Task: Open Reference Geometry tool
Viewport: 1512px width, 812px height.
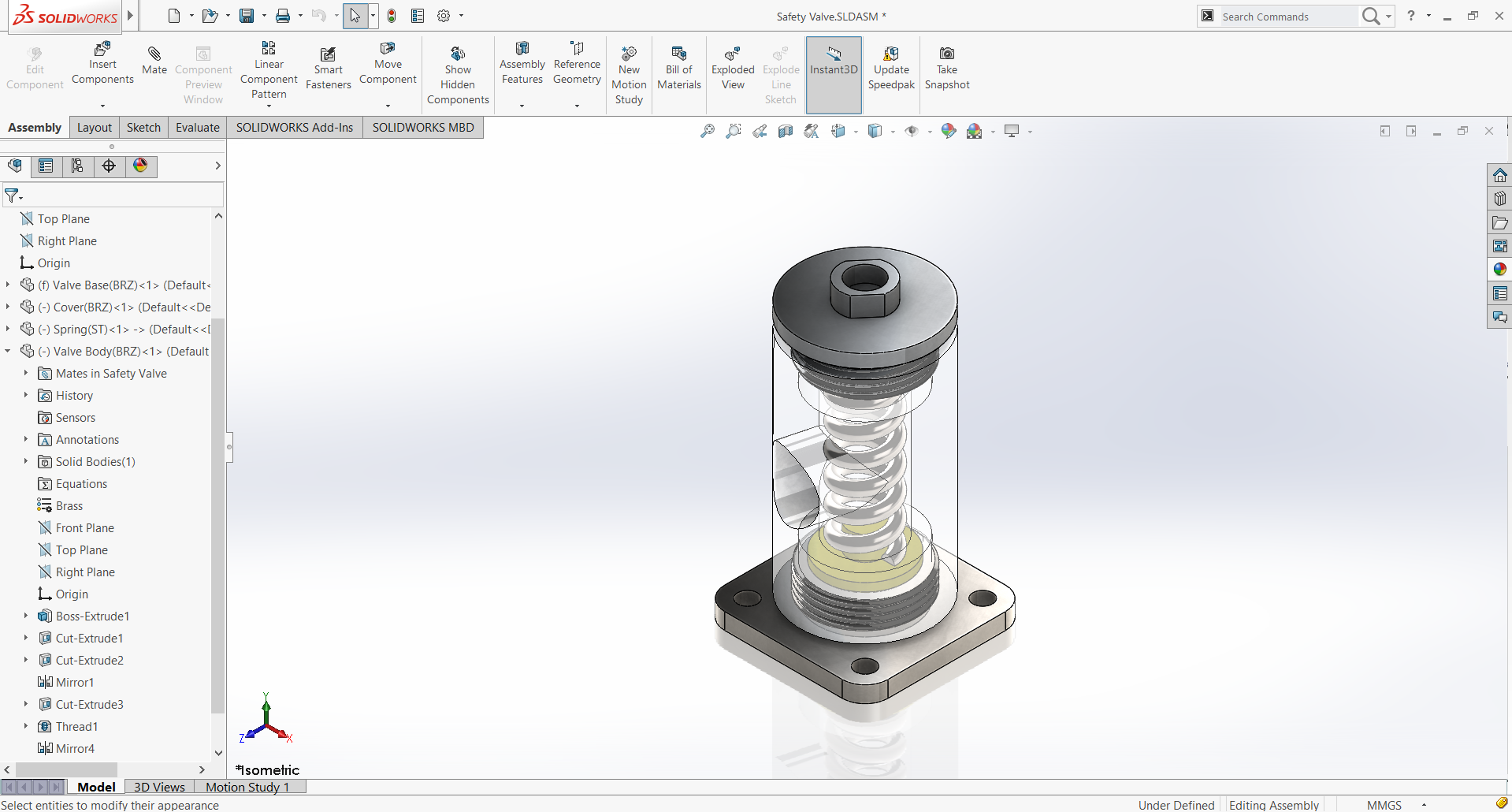Action: (x=577, y=64)
